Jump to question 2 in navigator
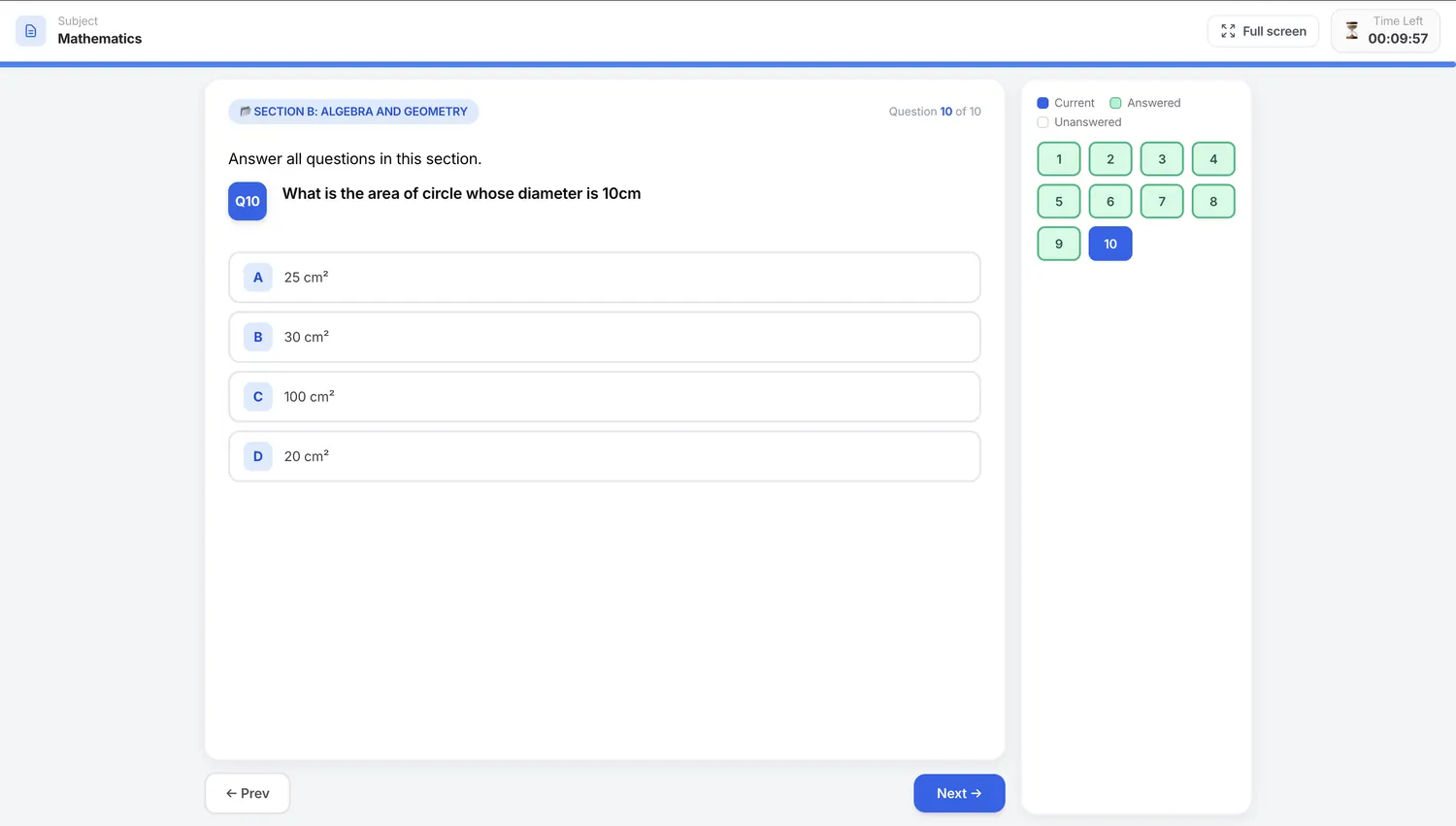Viewport: 1456px width, 826px height. (x=1110, y=159)
